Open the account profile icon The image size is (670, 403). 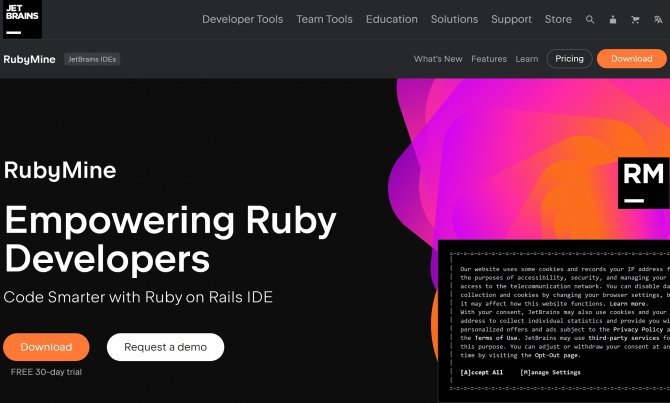pos(613,20)
